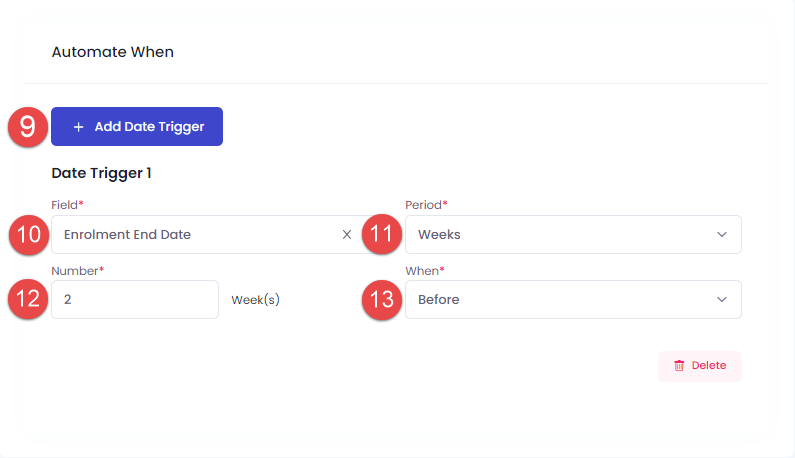The image size is (795, 458).
Task: Click the red step 12 marker
Action: pyautogui.click(x=28, y=299)
